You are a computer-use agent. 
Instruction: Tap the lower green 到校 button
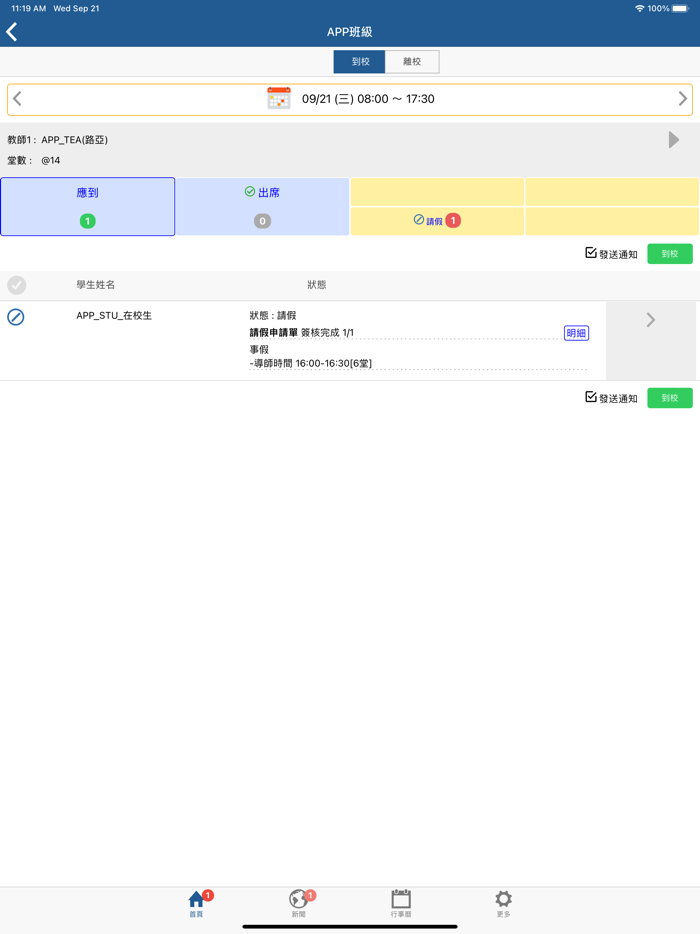click(x=670, y=398)
